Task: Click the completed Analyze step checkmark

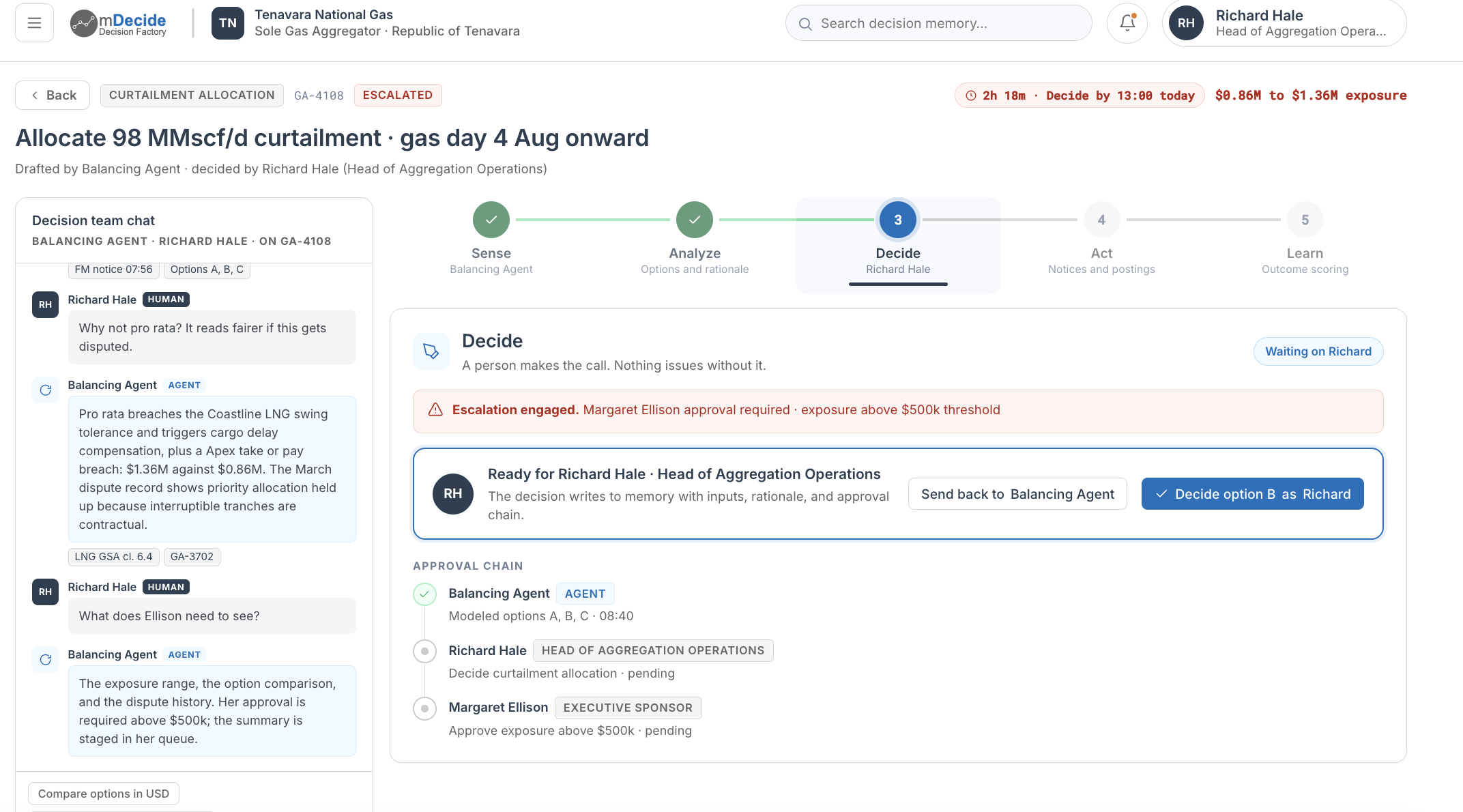Action: 695,220
